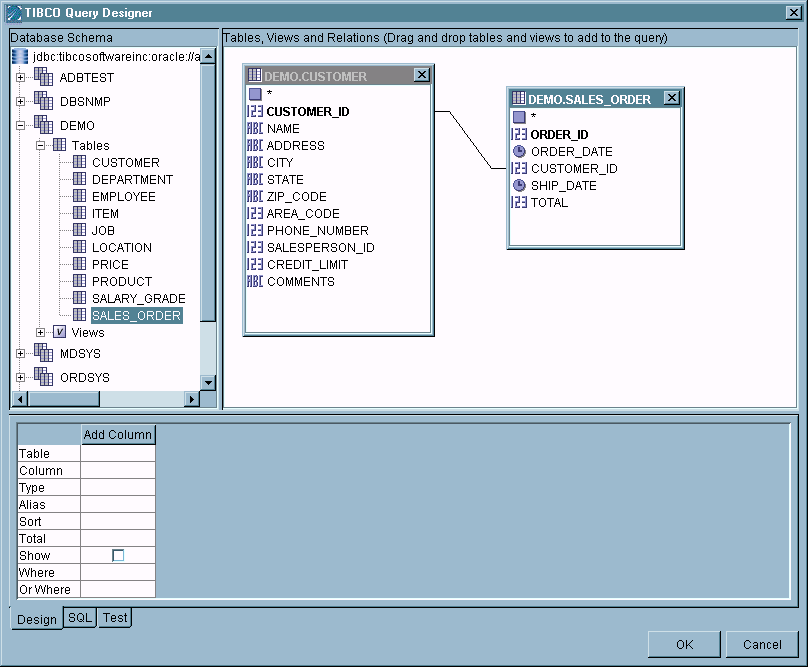This screenshot has height=667, width=808.
Task: Click the Alias cell under Add Column
Action: tap(118, 504)
